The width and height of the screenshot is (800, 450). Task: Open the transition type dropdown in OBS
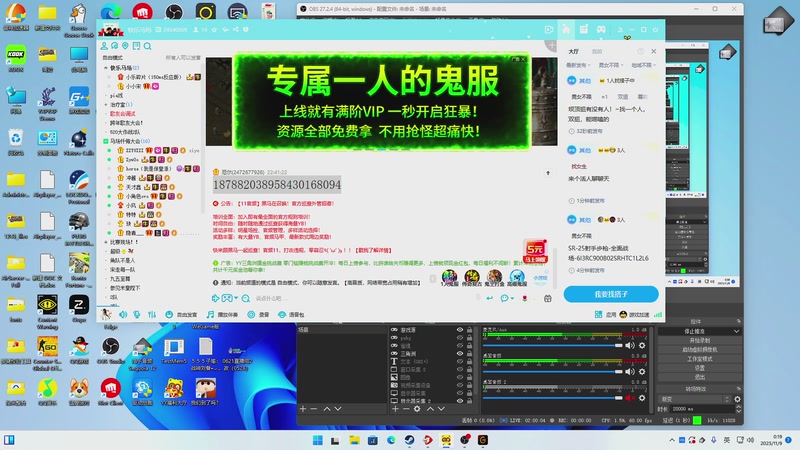(x=693, y=399)
